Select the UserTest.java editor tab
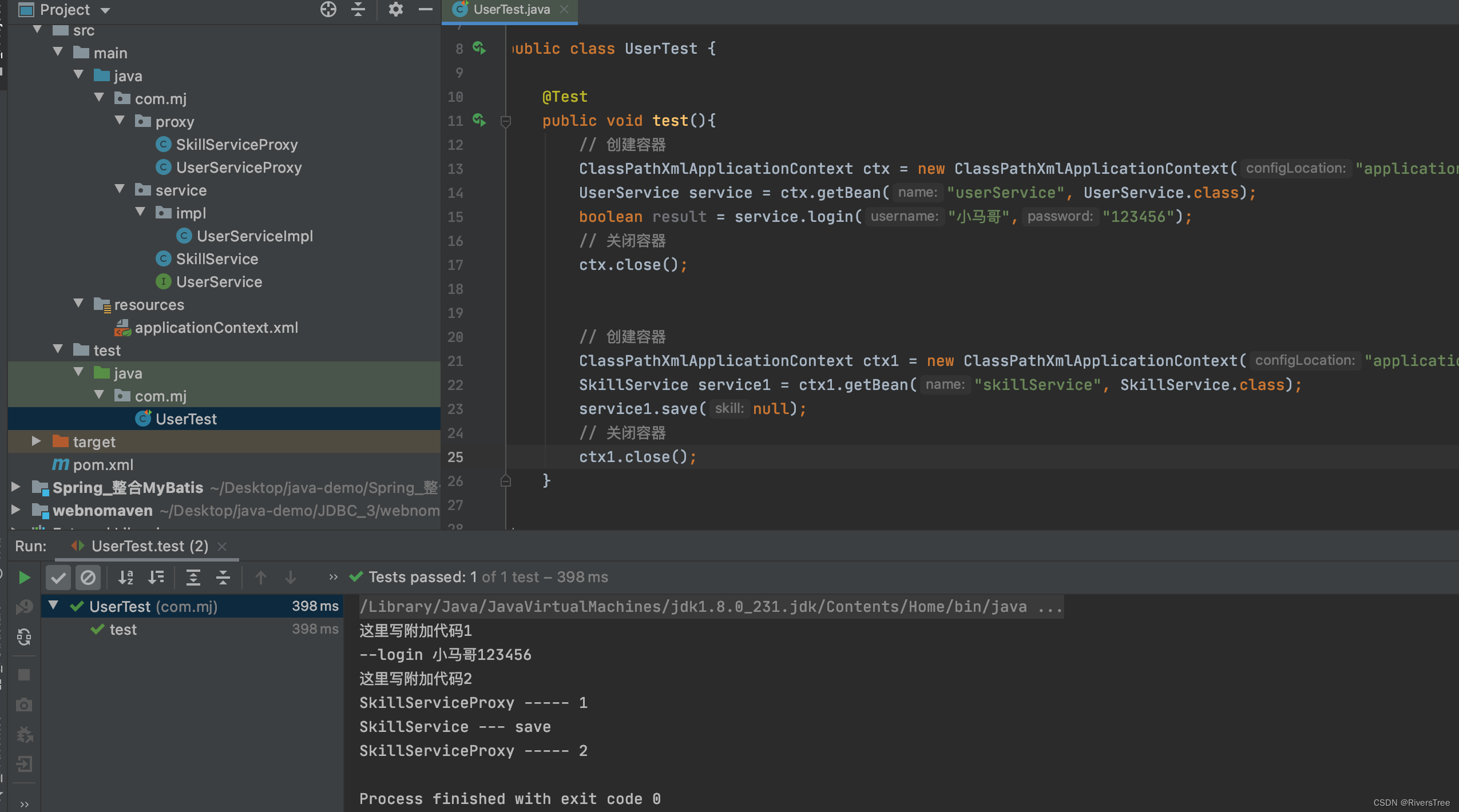The image size is (1459, 812). (x=511, y=10)
